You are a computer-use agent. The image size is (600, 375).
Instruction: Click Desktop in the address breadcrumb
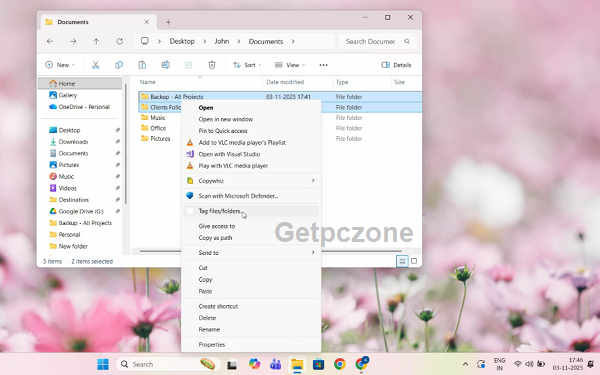click(182, 41)
